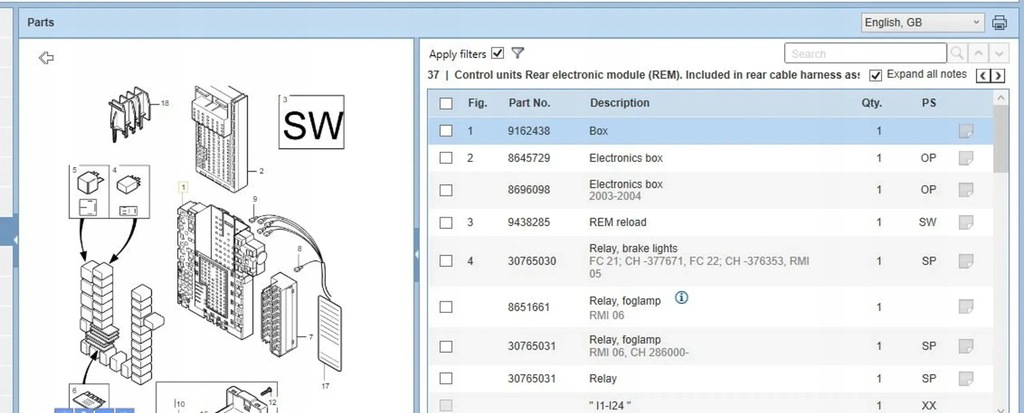Go to previous search result arrow
Viewport: 1024px width, 413px height.
tap(978, 54)
